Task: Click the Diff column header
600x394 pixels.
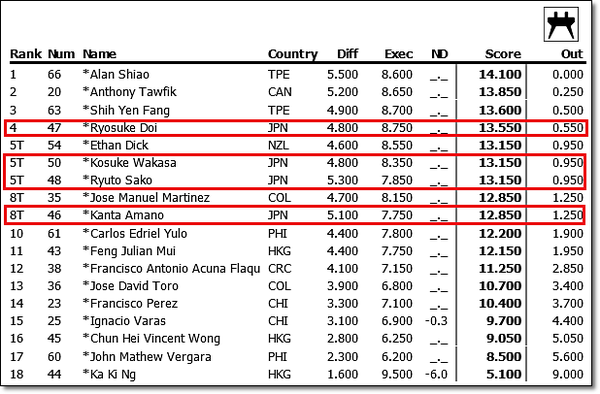Action: tap(347, 54)
